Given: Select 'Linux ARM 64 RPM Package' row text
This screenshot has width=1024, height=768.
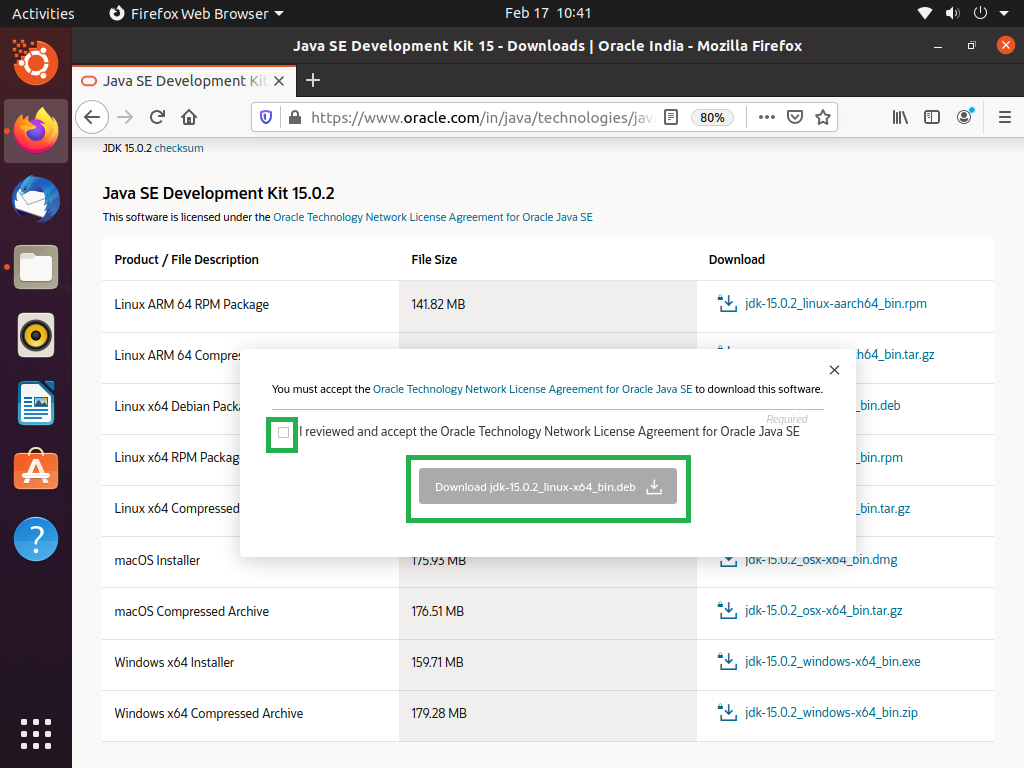Looking at the screenshot, I should [191, 304].
